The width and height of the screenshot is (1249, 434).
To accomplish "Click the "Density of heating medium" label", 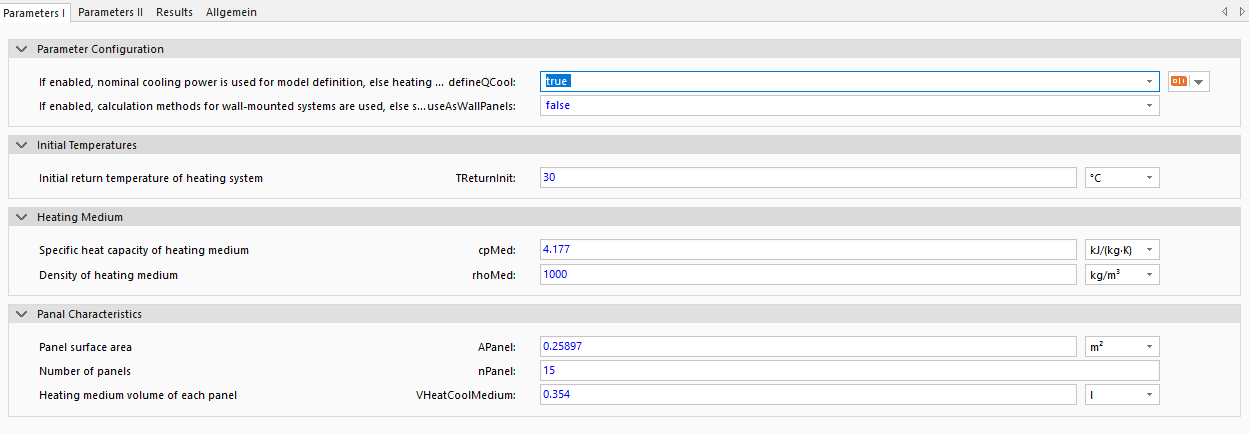I will [108, 274].
